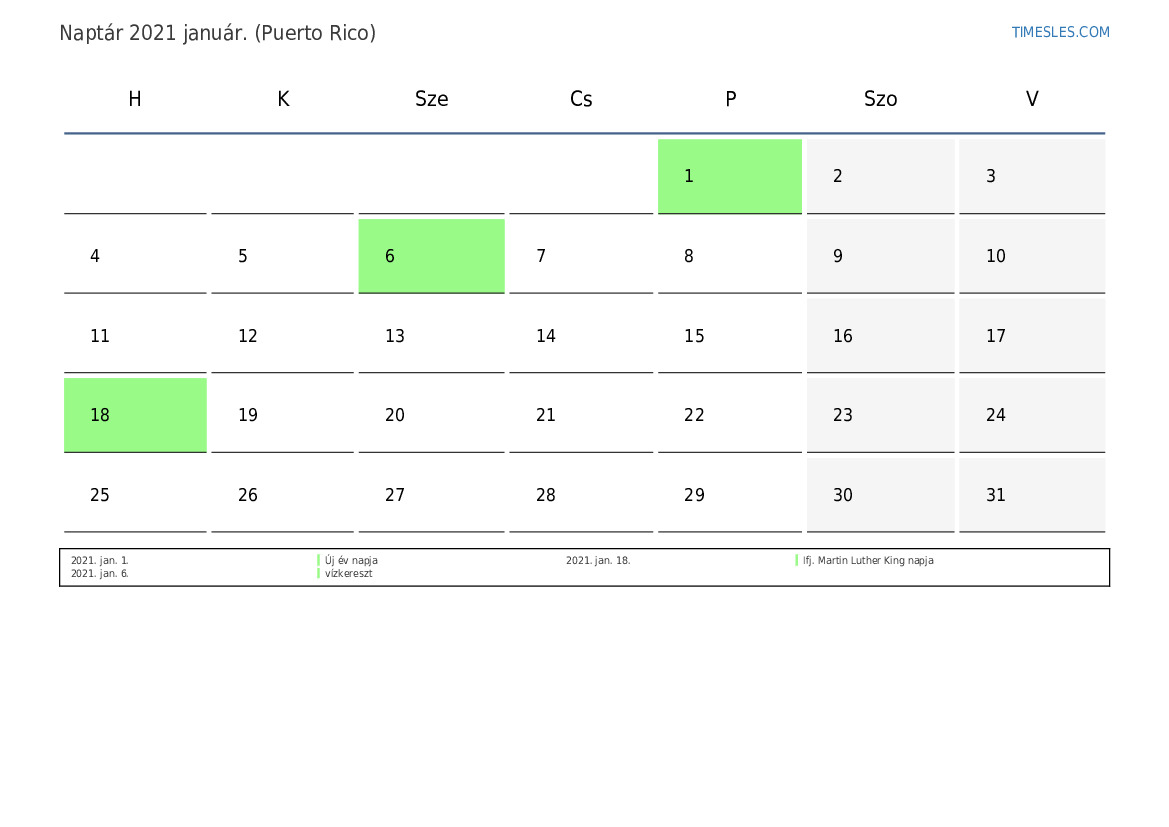This screenshot has height=827, width=1169.
Task: Click Sunday the 31st cell
Action: (1032, 494)
